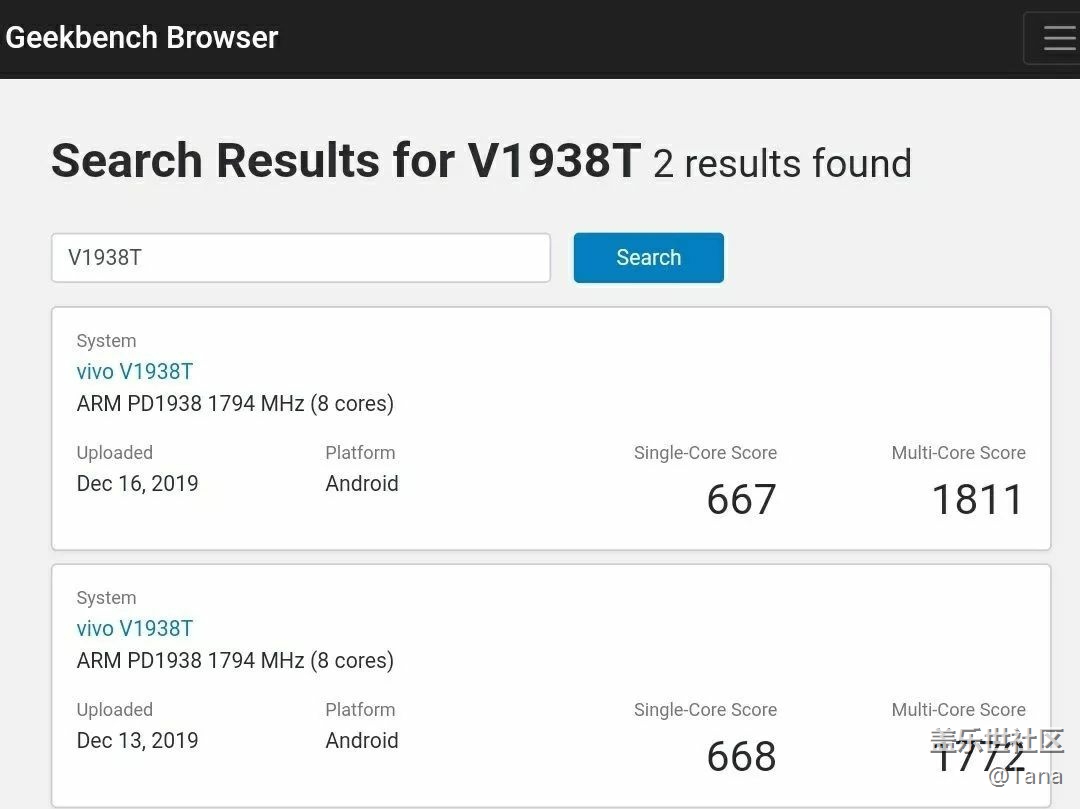
Task: Click the blue Search button
Action: click(648, 258)
